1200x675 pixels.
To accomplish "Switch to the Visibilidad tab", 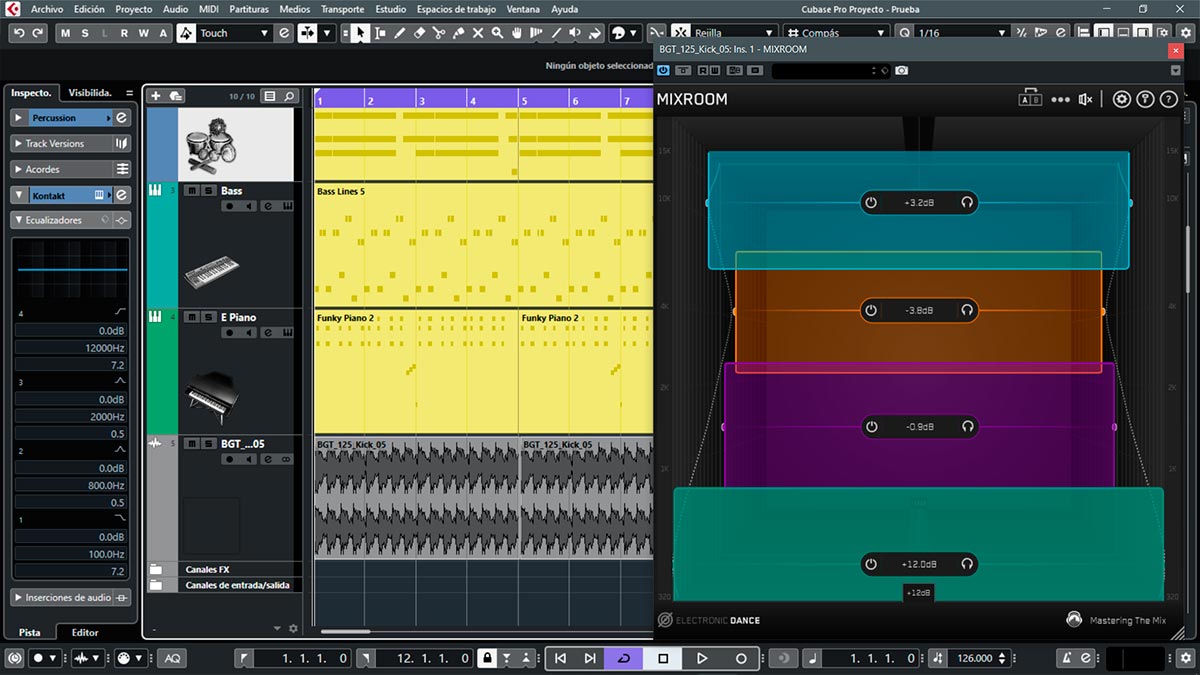I will click(90, 92).
